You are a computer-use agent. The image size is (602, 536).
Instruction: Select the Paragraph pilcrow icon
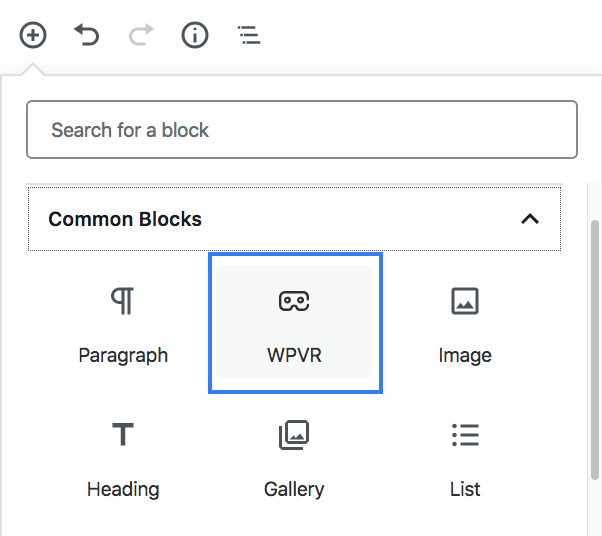pos(123,301)
